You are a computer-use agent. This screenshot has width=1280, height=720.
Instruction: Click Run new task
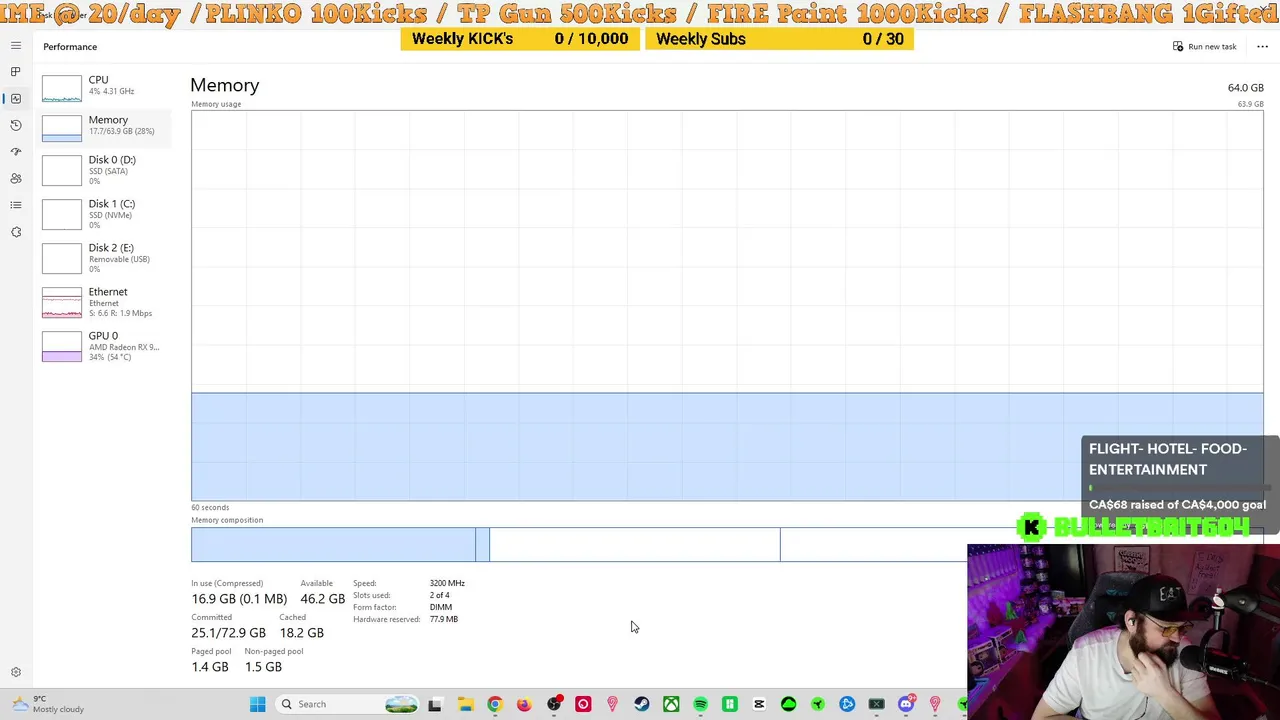[1205, 47]
